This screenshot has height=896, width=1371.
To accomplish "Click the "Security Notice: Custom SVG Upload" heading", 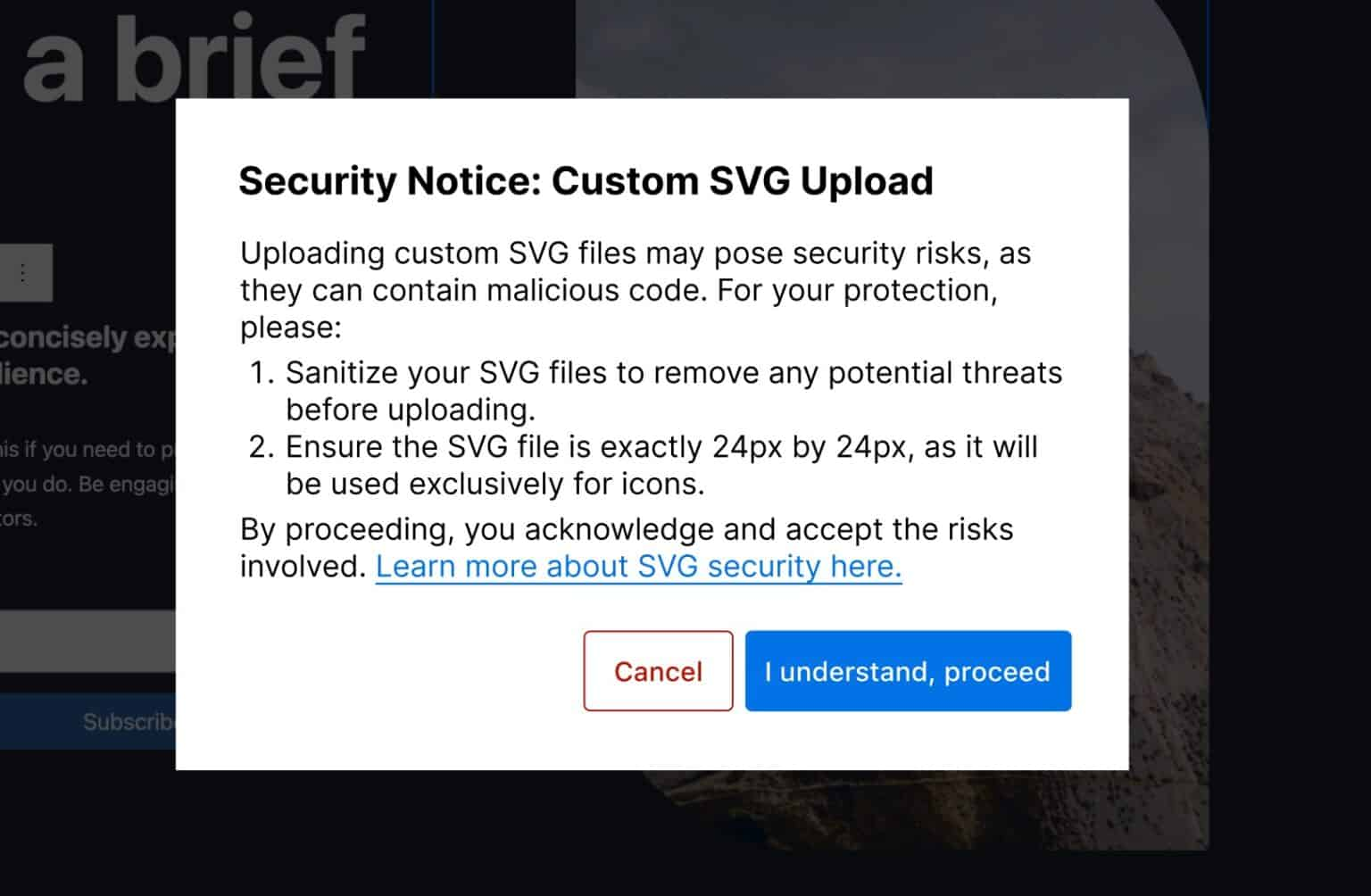I will tap(586, 181).
